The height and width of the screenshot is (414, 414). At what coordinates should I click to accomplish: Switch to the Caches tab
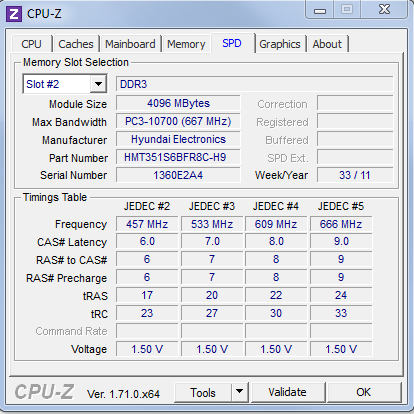click(x=76, y=44)
